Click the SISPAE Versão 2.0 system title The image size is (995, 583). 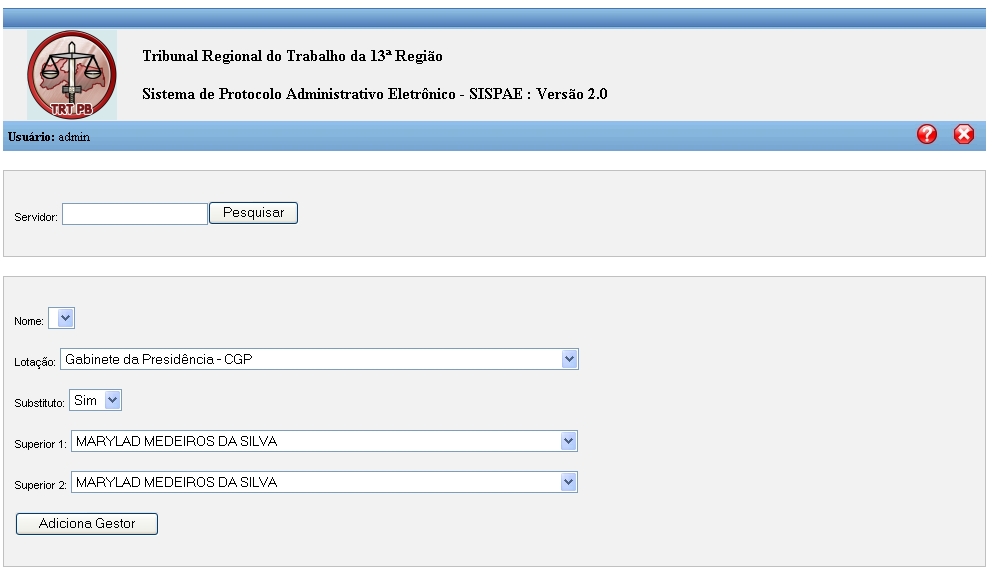374,94
